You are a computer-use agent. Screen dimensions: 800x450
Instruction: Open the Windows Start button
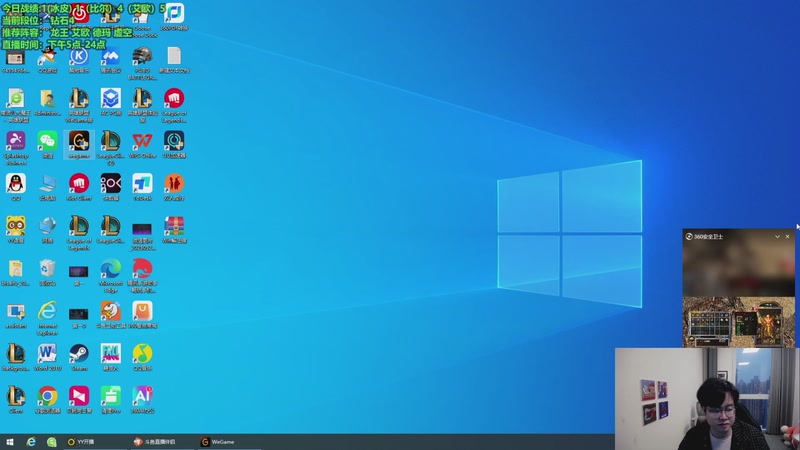[x=10, y=442]
